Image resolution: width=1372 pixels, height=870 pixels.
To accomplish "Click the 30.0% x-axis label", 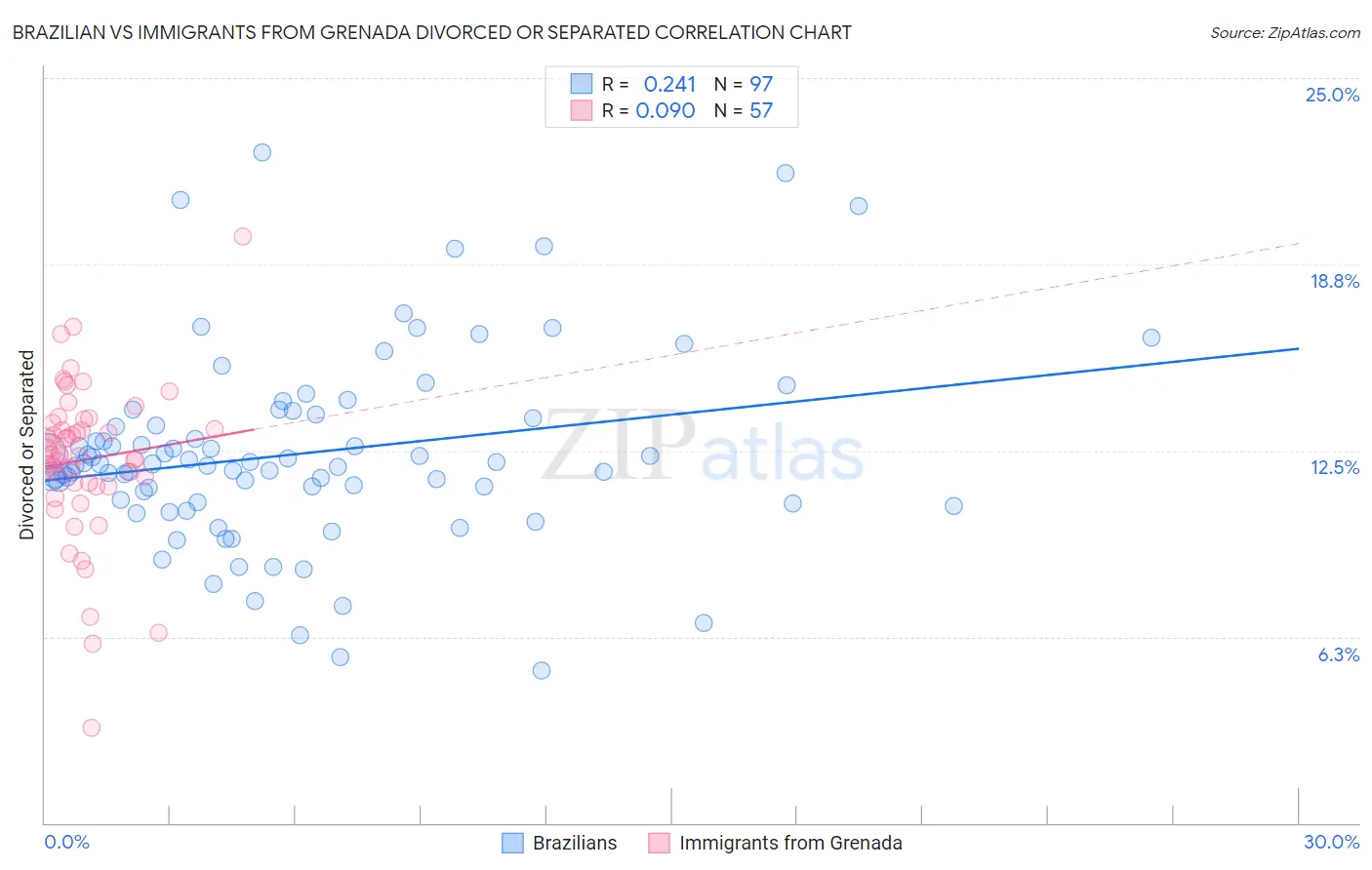I will [1331, 842].
